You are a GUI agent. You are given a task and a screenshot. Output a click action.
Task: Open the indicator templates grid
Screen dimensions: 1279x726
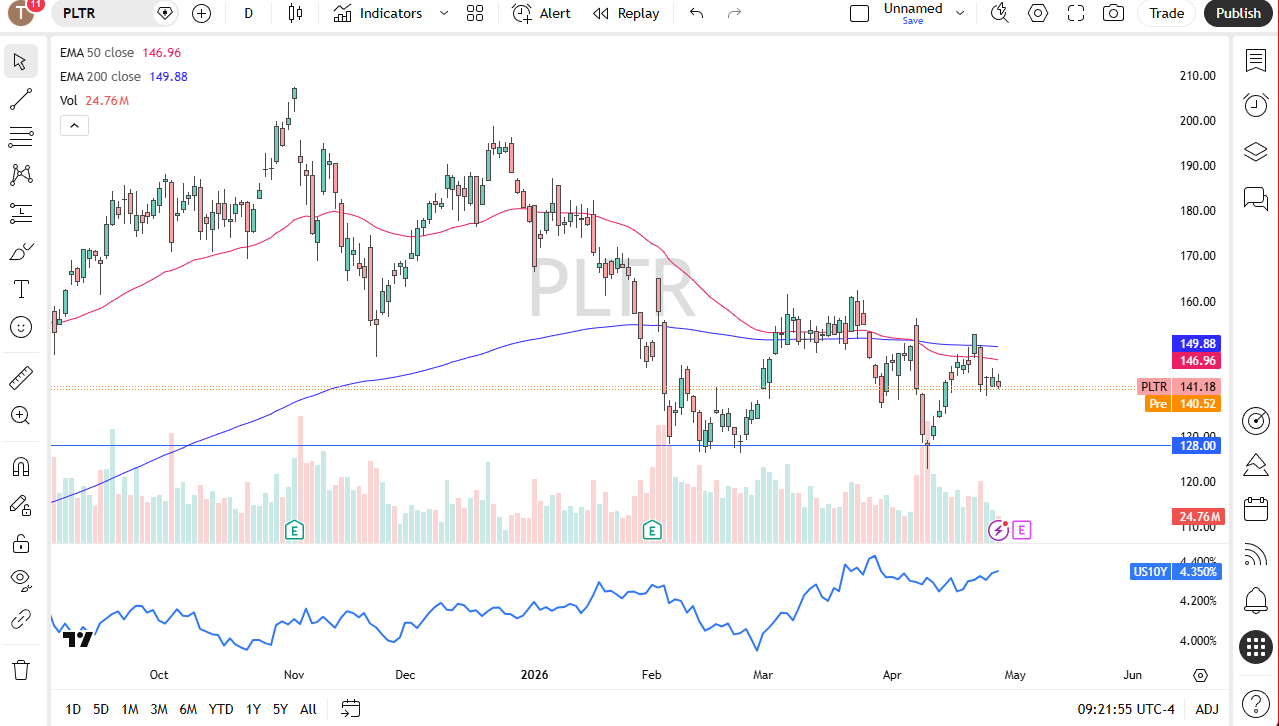[474, 13]
